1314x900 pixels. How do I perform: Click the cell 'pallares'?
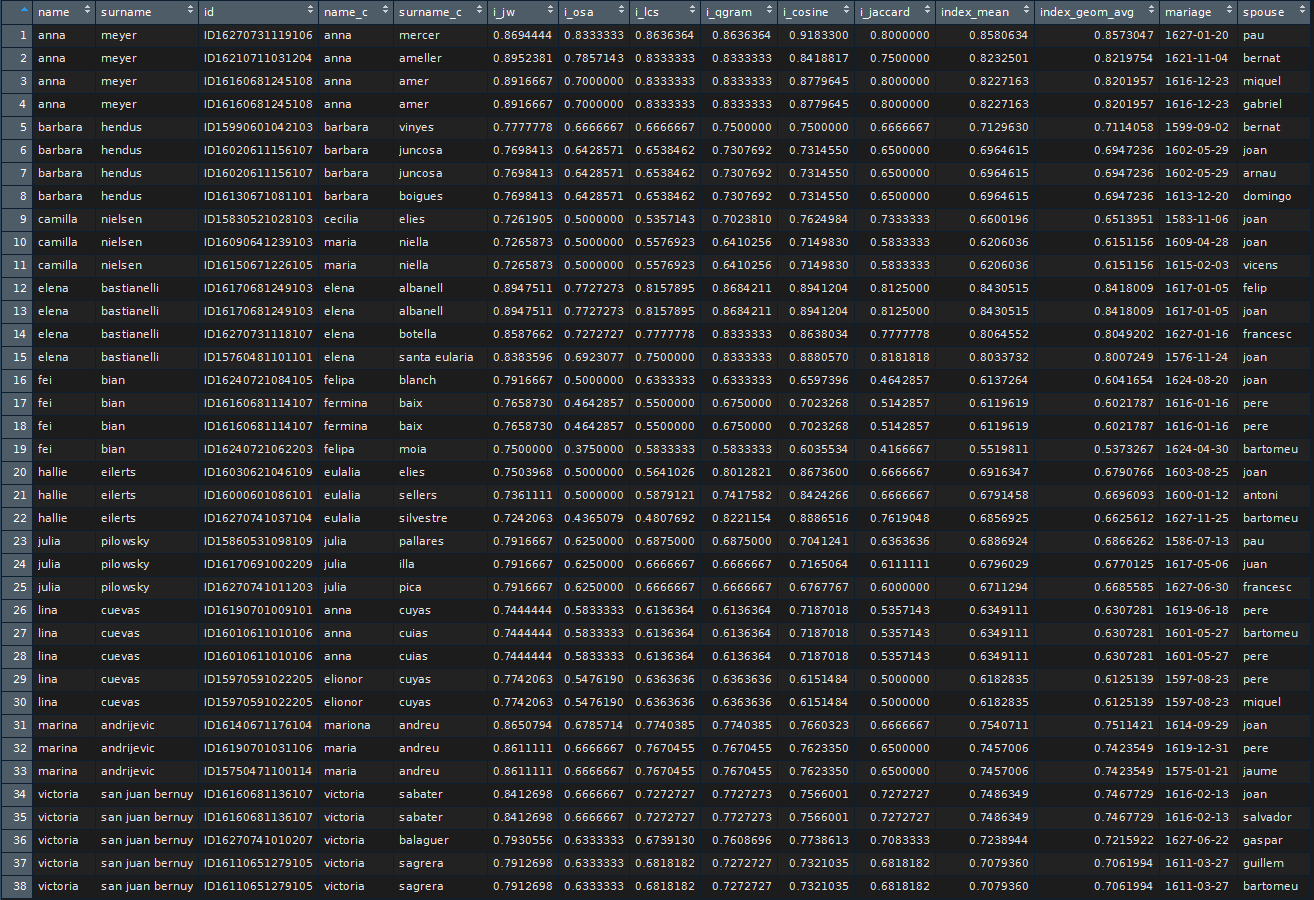pyautogui.click(x=420, y=541)
